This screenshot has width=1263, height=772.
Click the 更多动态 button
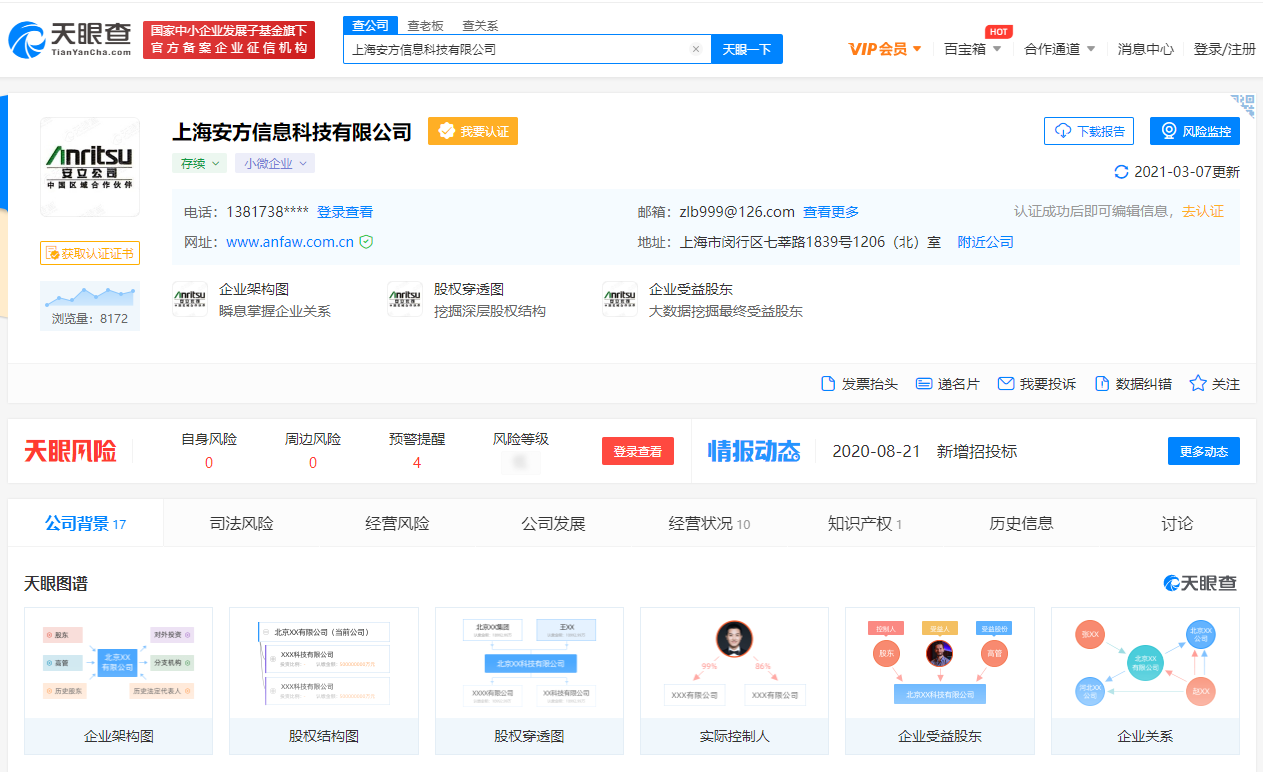tap(1204, 451)
